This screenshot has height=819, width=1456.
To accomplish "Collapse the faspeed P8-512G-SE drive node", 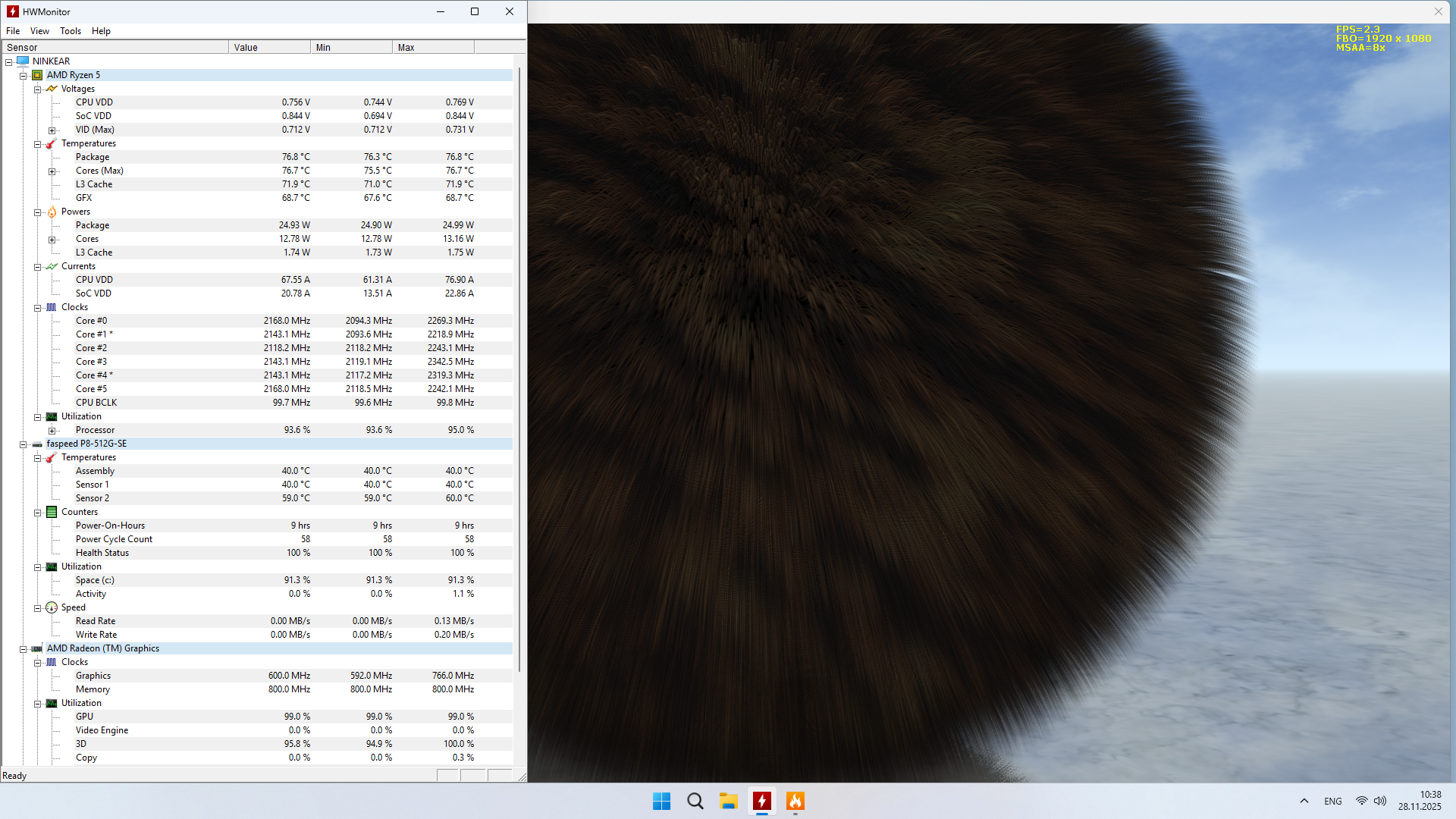I will tap(24, 444).
